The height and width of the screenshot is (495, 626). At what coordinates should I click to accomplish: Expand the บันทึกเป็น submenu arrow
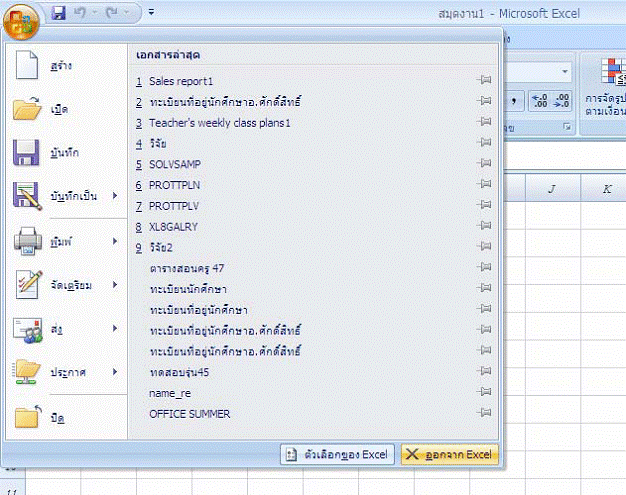coord(115,196)
